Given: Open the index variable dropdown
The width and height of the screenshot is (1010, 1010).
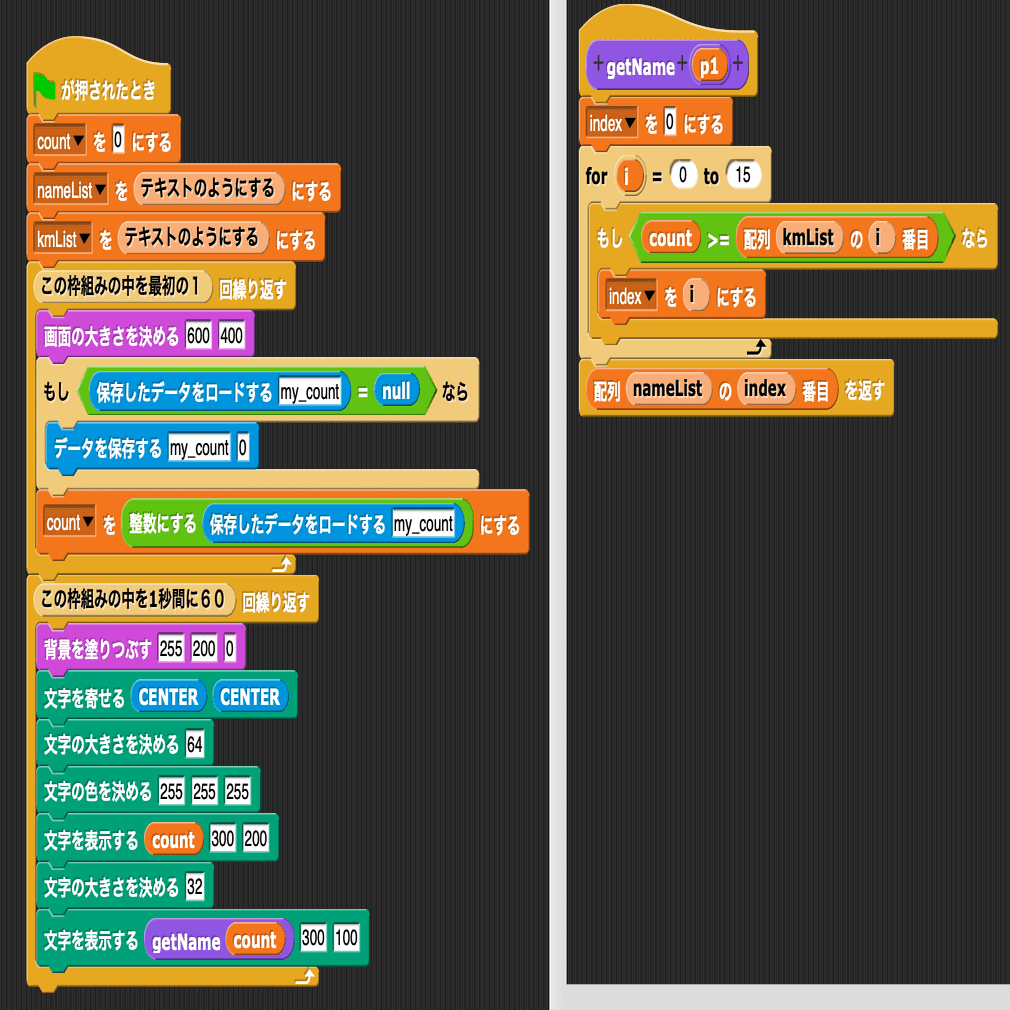Looking at the screenshot, I should [612, 121].
